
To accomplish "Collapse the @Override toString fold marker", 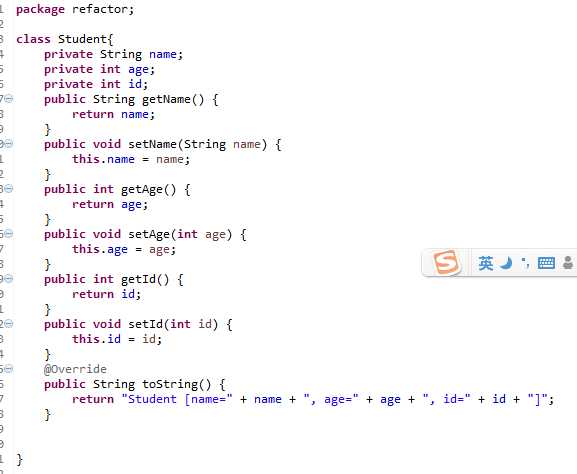I will click(9, 369).
